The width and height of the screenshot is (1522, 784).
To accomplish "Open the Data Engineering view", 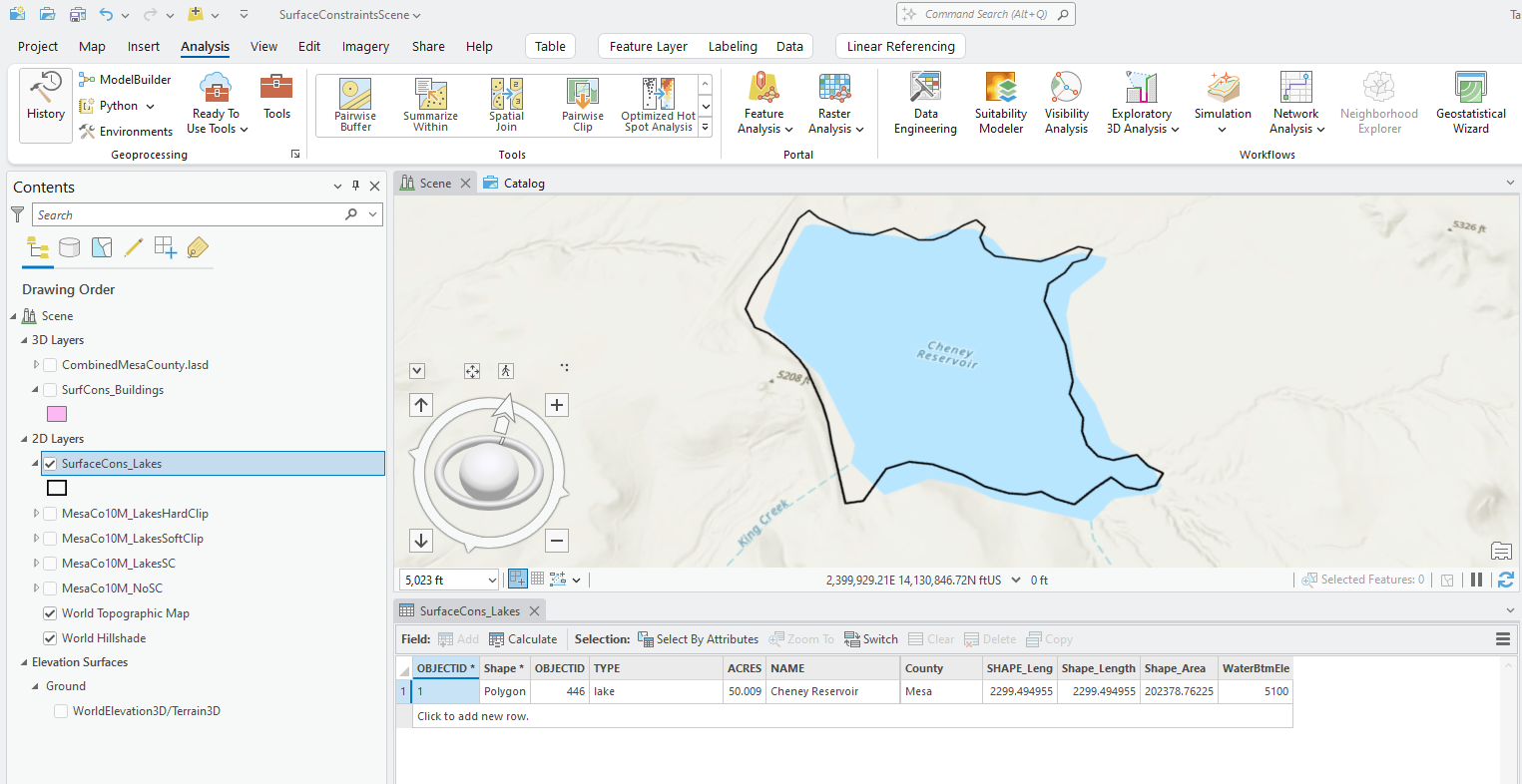I will pyautogui.click(x=925, y=103).
